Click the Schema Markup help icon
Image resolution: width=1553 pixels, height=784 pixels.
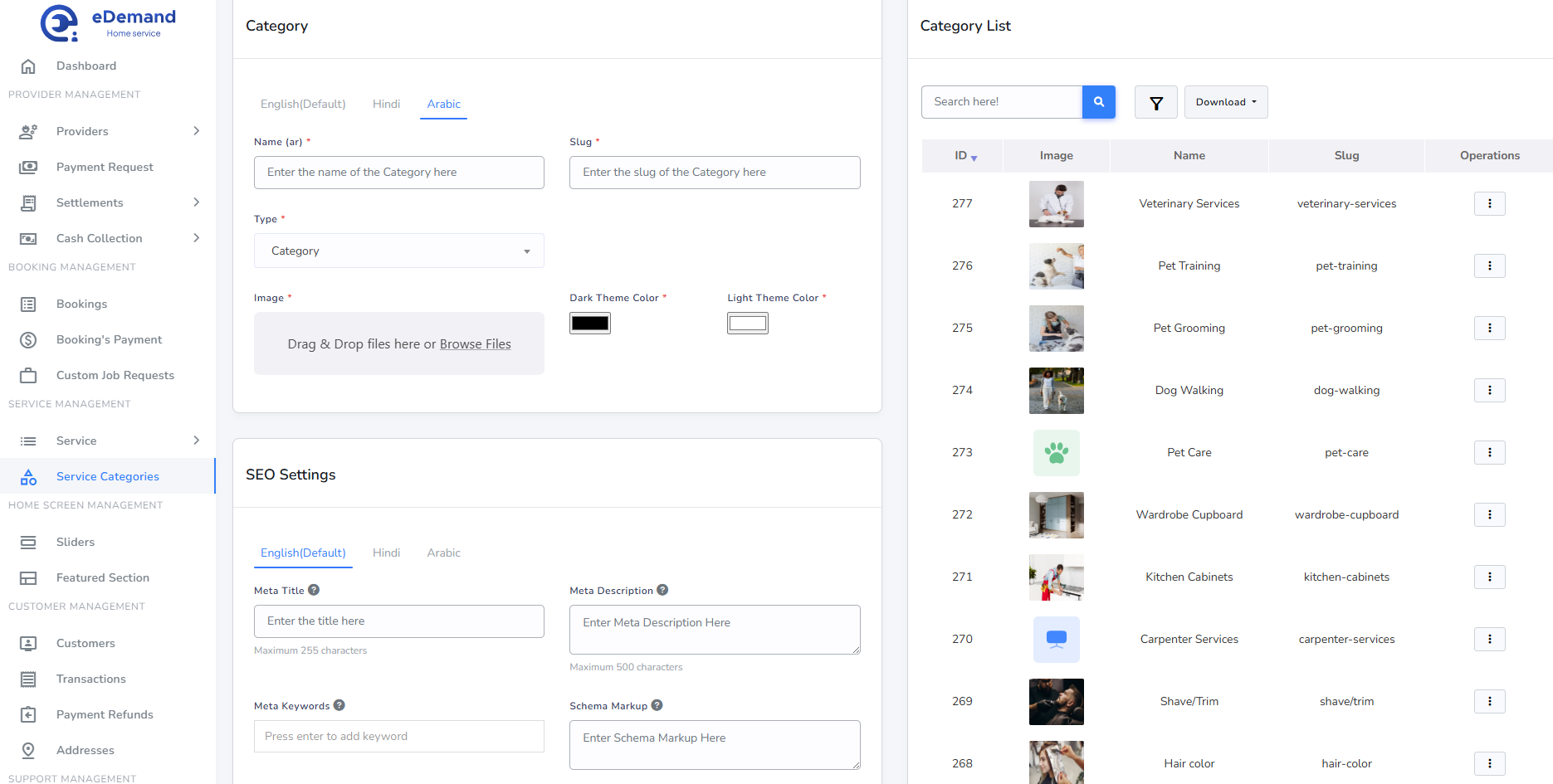tap(657, 705)
